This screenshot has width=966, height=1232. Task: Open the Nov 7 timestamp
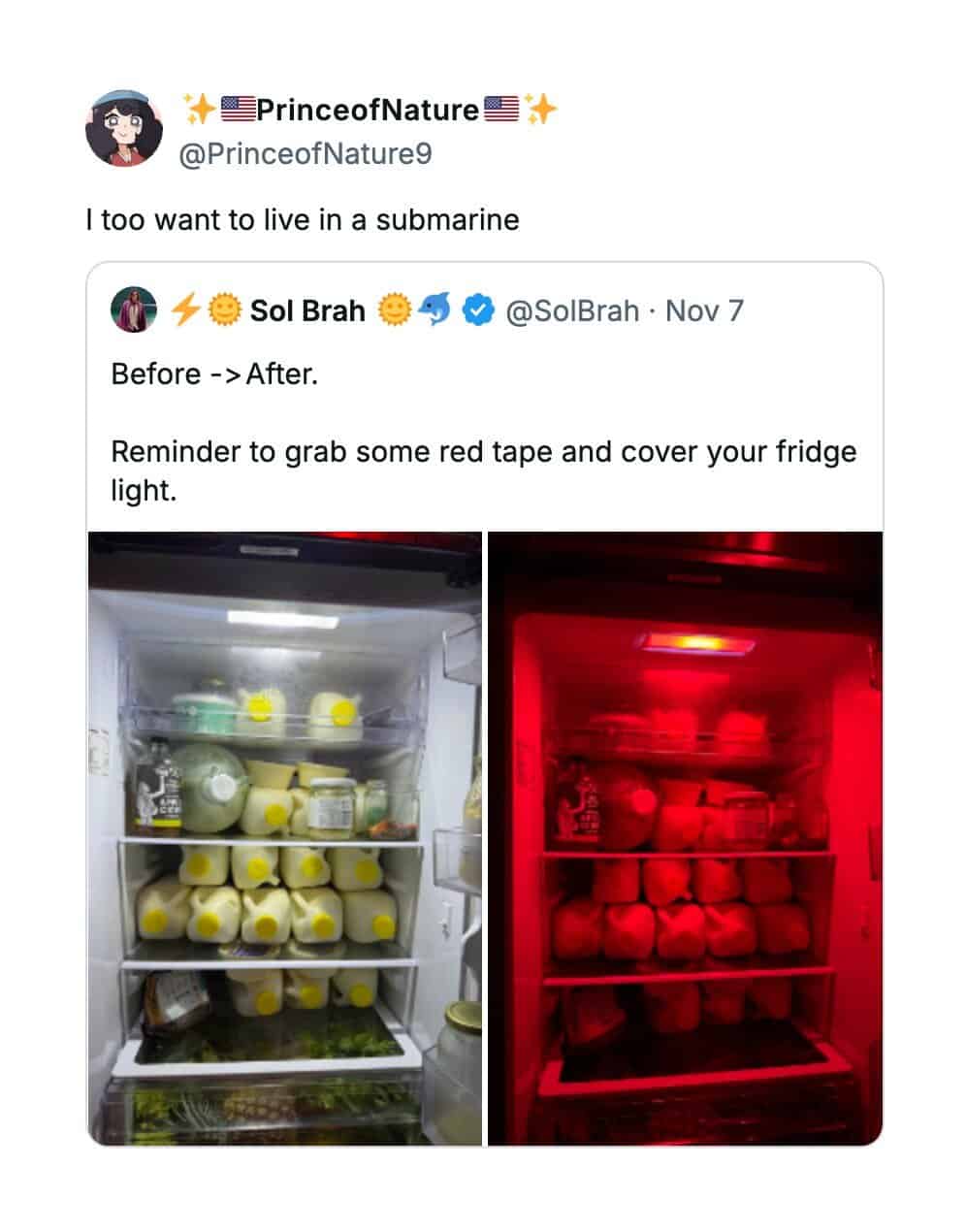704,310
